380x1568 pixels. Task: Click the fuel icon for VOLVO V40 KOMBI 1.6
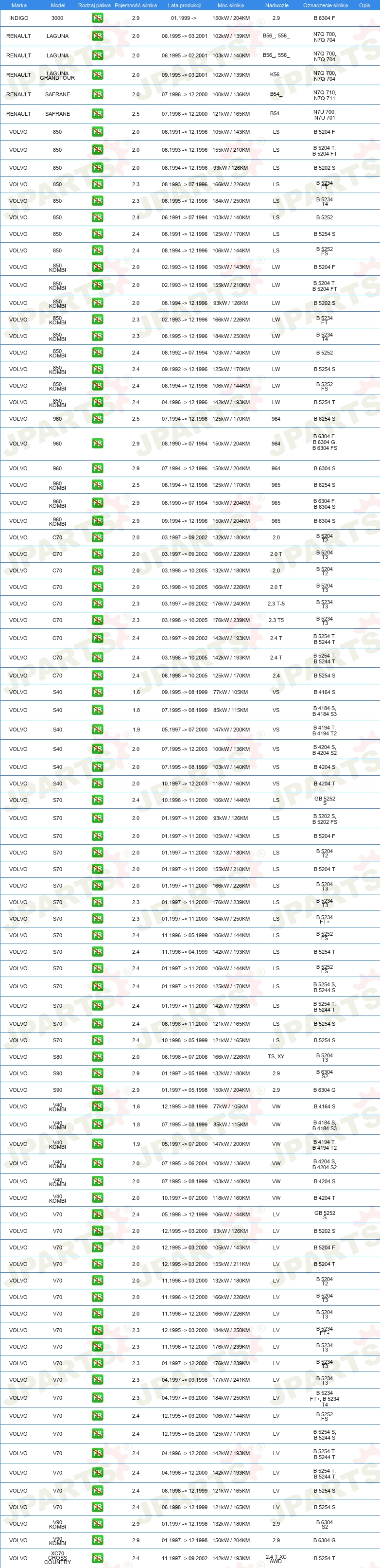(x=97, y=1106)
